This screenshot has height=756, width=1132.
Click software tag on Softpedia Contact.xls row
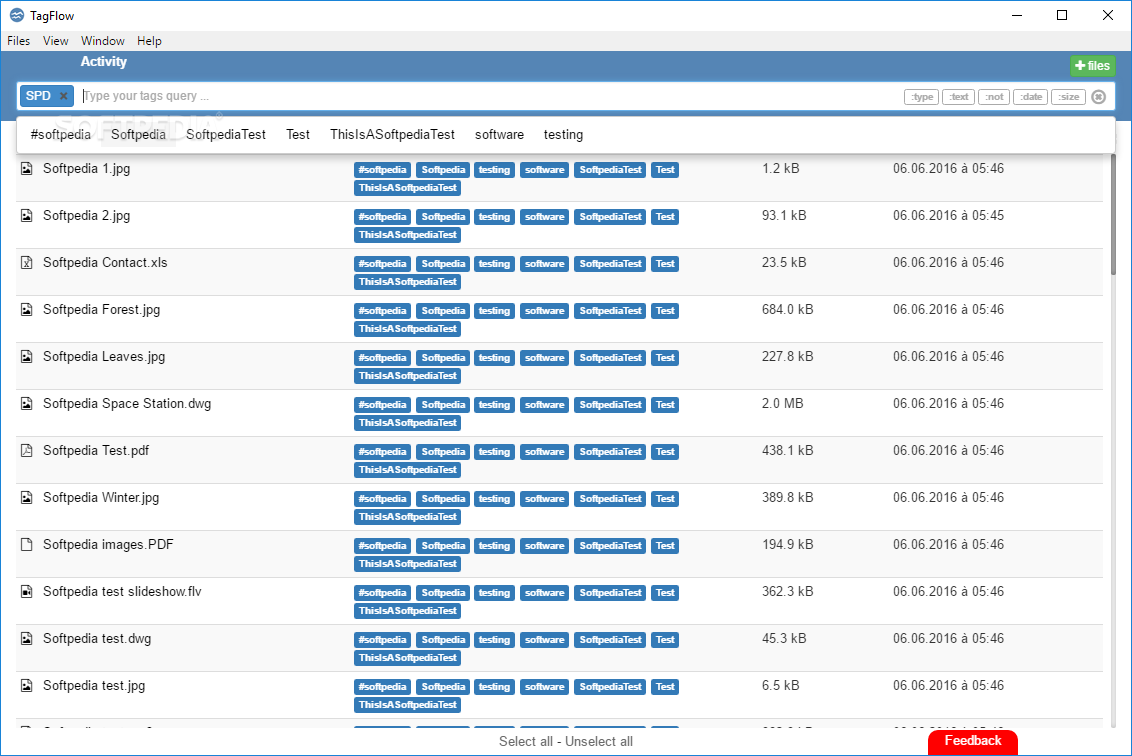[544, 264]
